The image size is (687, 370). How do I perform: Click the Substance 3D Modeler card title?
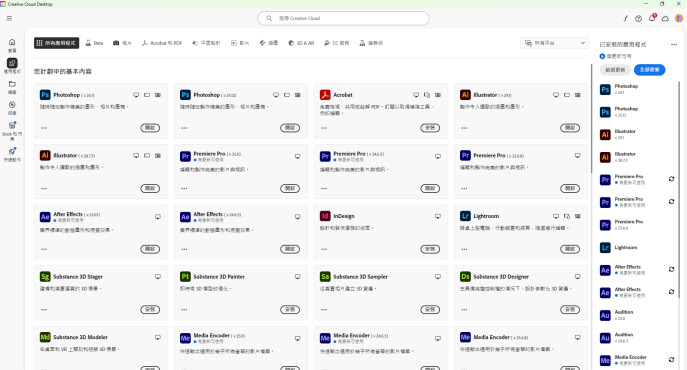[x=80, y=337]
